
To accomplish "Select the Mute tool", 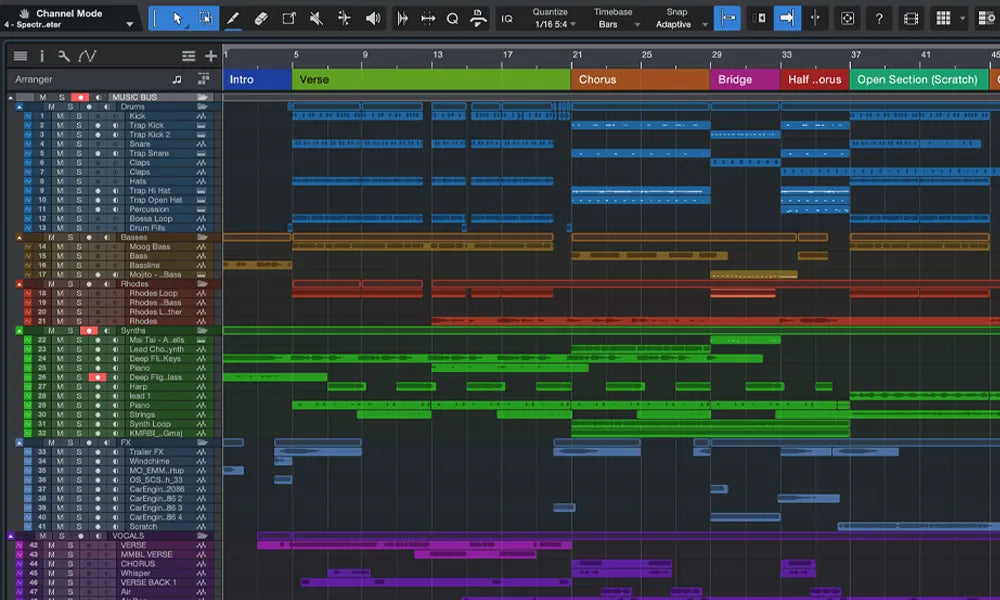I will (315, 17).
